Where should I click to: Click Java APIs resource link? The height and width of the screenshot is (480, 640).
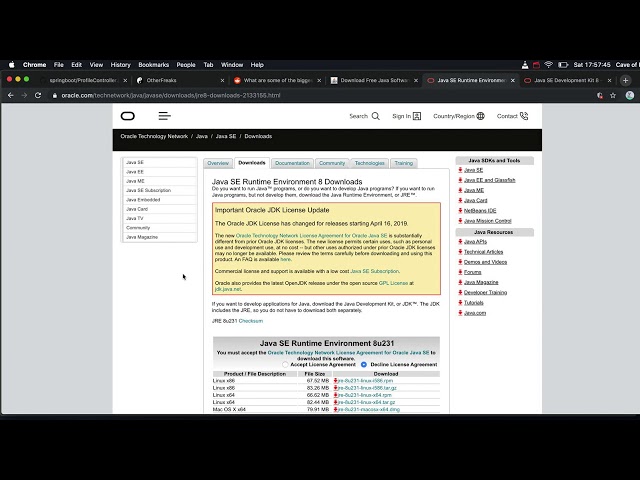(475, 242)
